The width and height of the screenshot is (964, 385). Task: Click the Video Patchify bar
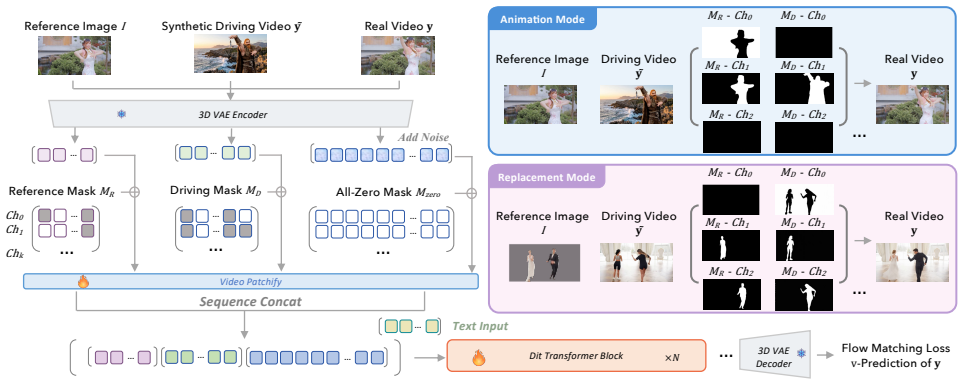click(251, 282)
